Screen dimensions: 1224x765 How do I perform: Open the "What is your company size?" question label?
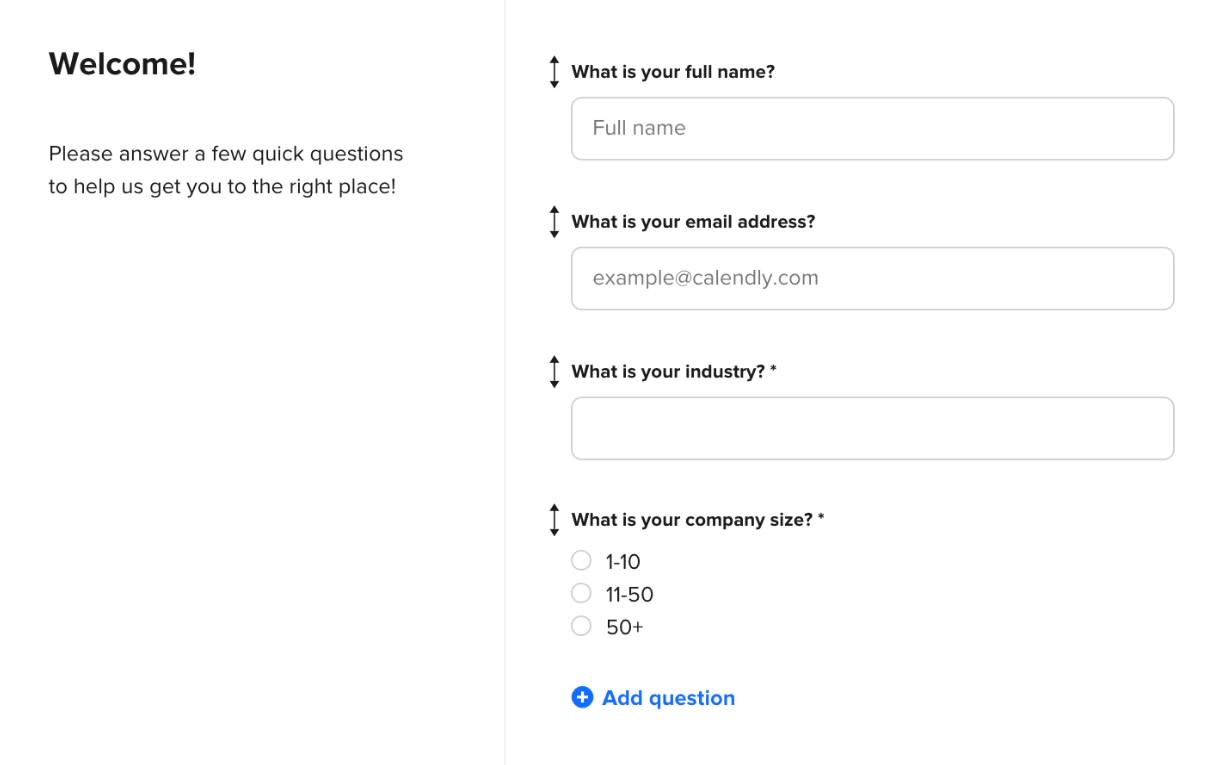pos(691,520)
